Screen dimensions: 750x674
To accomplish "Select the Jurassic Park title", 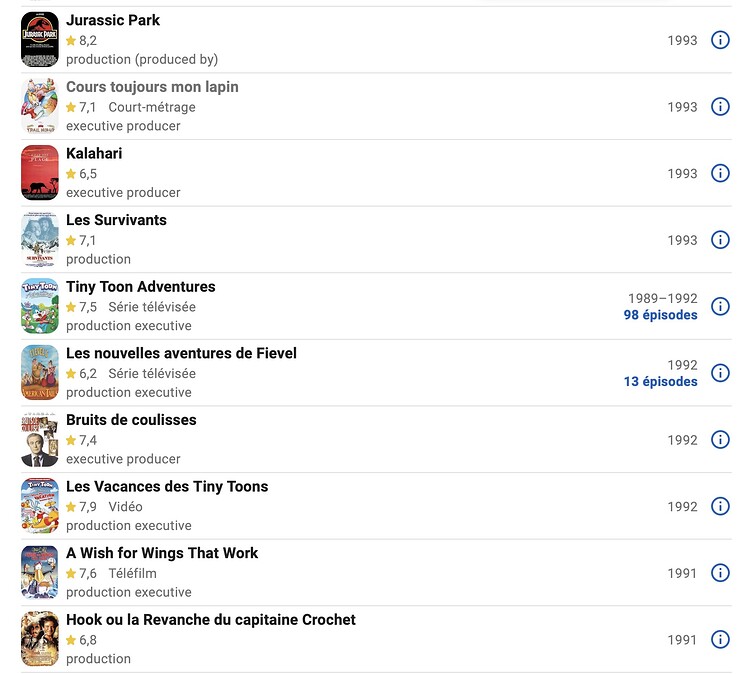I will [x=113, y=20].
